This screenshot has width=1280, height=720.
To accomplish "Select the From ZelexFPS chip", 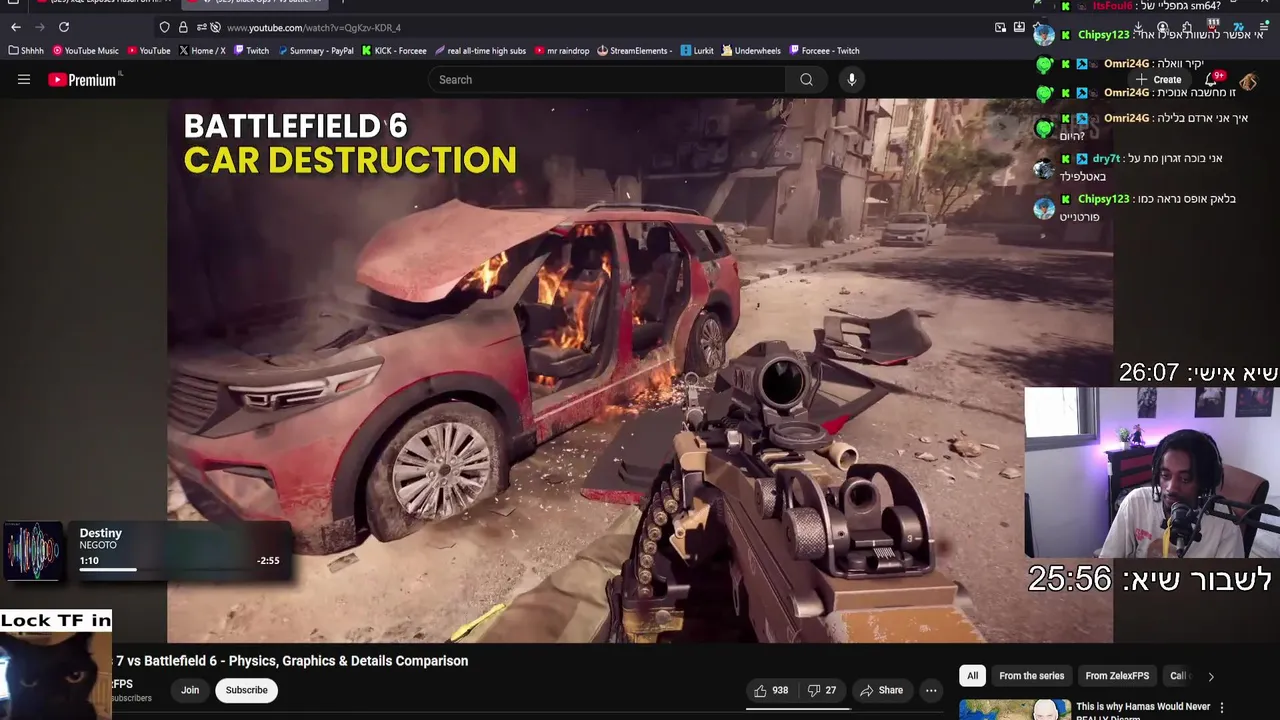I will 1117,676.
